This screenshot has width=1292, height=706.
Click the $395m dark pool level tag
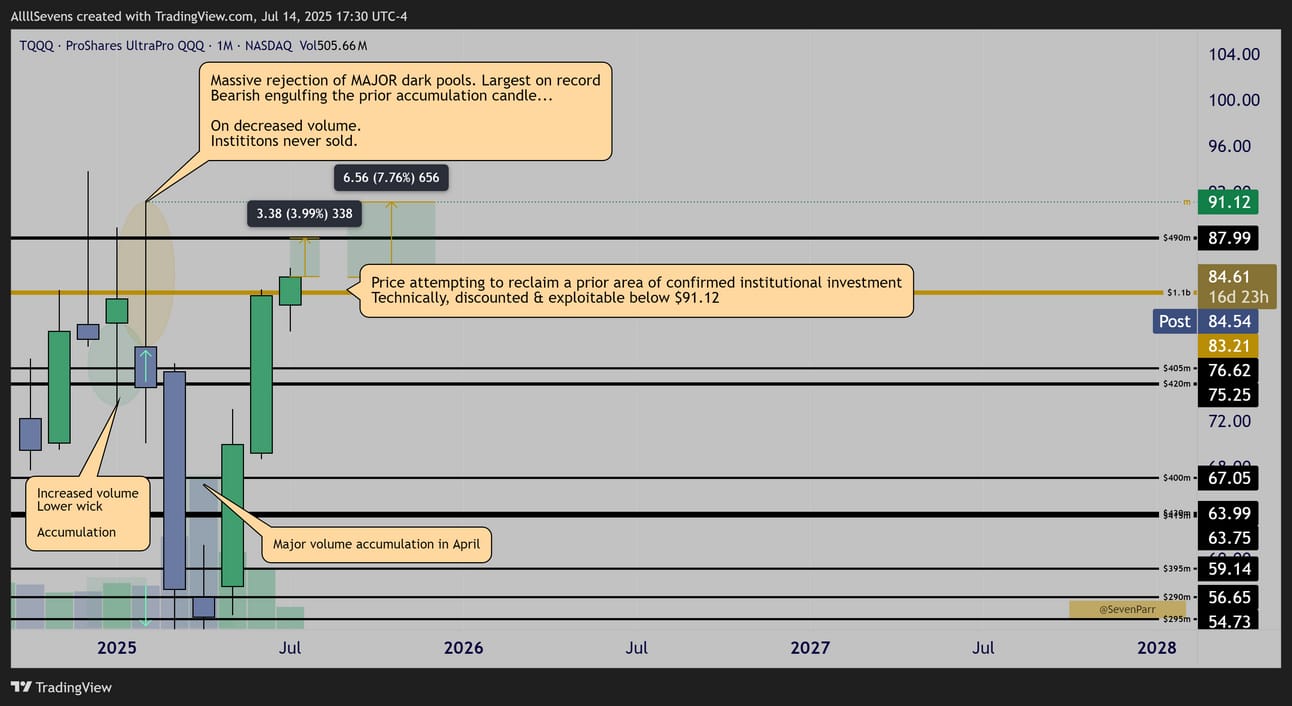(x=1176, y=569)
